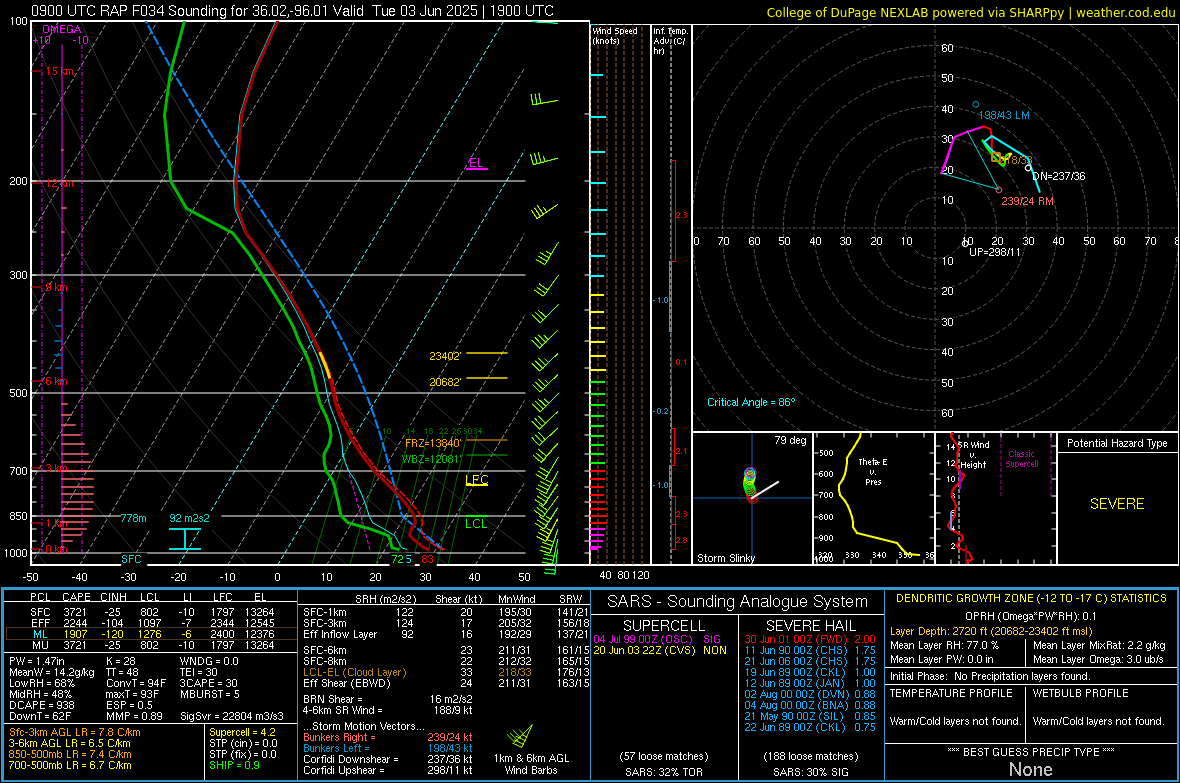Click the "FRZ=13840'" freezing level label

coord(433,443)
